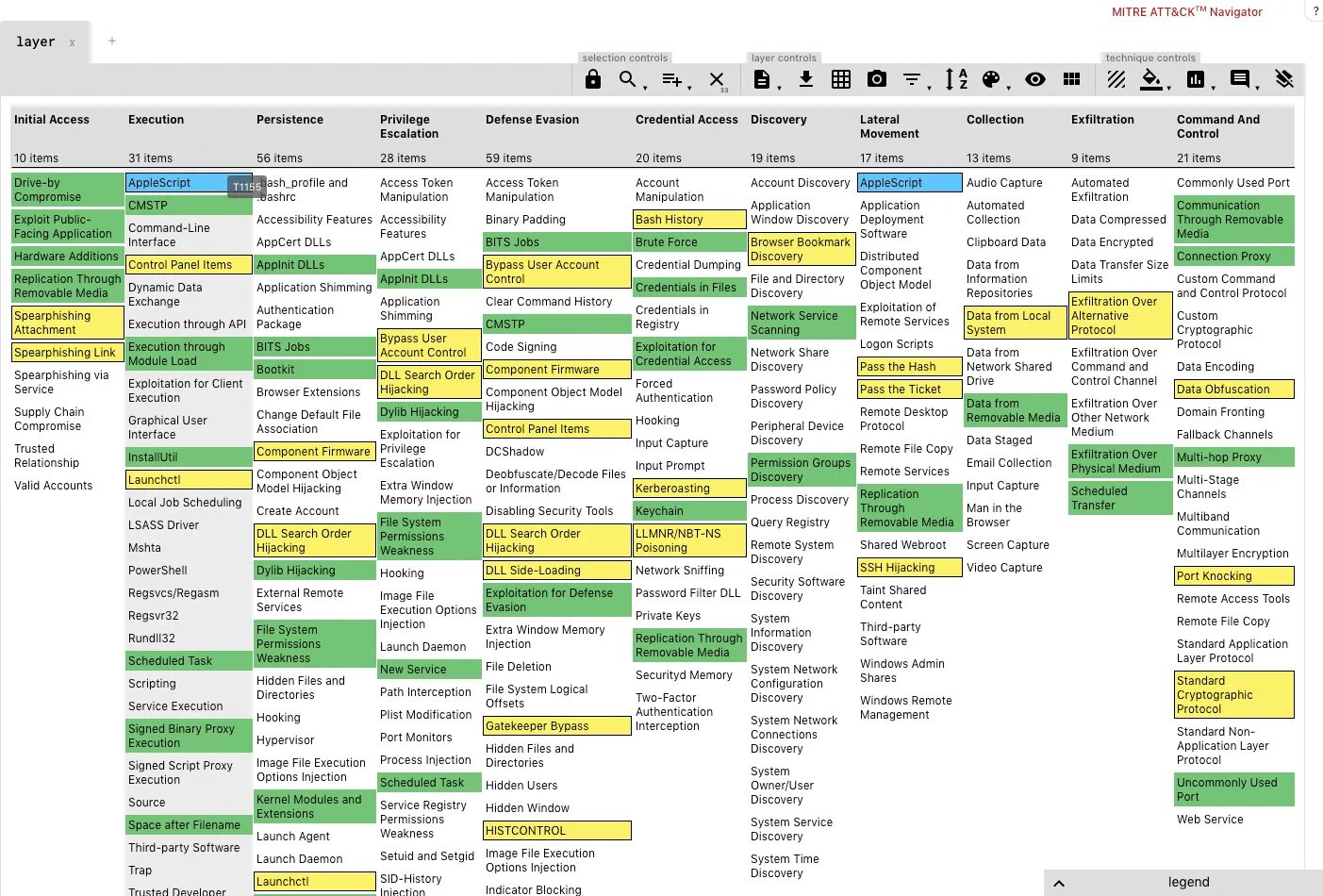Viewport: 1323px width, 896px height.
Task: Toggle show/hide disabled techniques eye
Action: click(1035, 80)
